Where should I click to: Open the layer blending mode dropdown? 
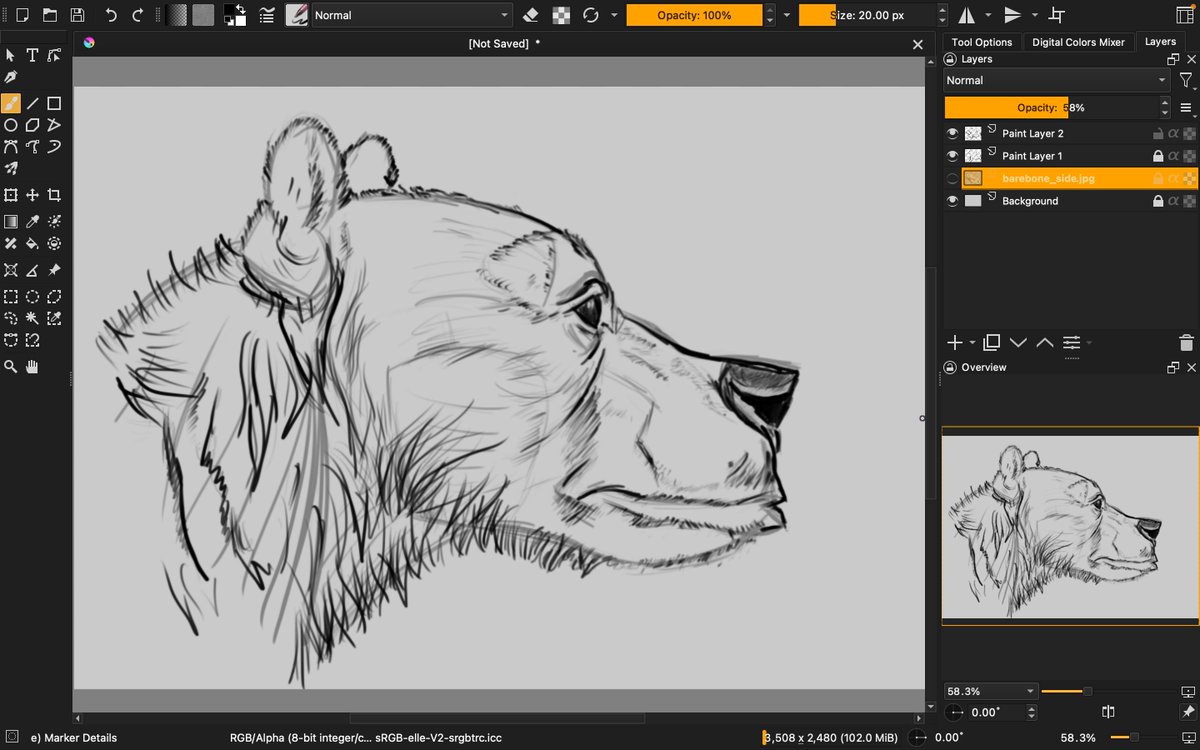1057,80
